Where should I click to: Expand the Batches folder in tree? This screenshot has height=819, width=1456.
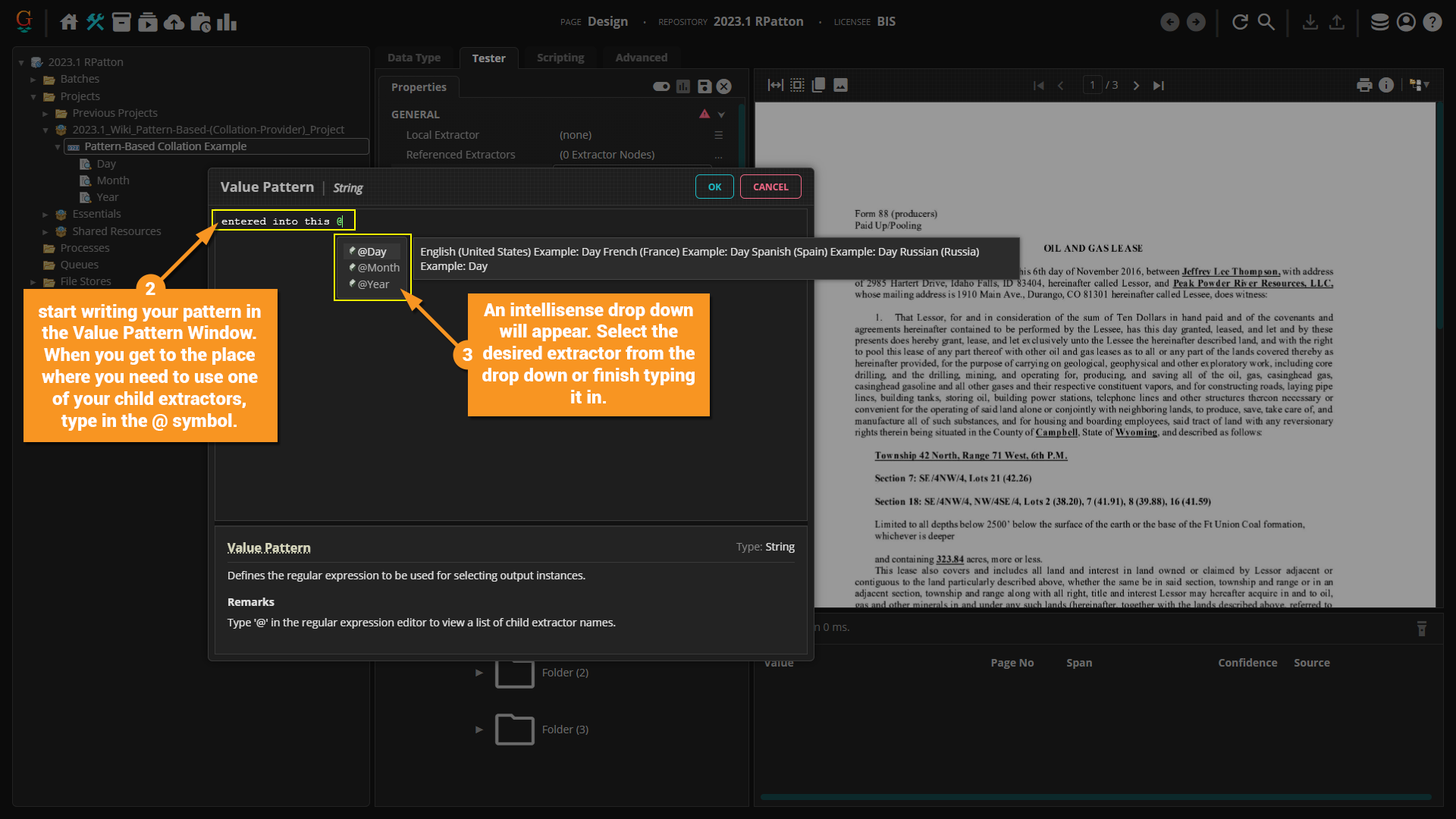tap(33, 79)
